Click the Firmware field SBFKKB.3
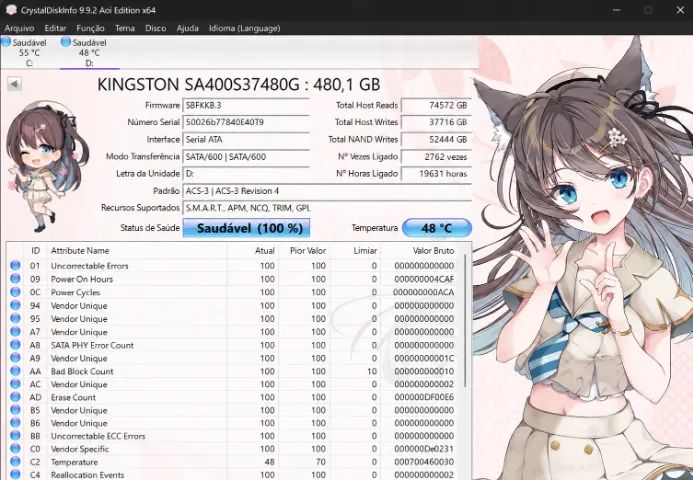 [246, 105]
